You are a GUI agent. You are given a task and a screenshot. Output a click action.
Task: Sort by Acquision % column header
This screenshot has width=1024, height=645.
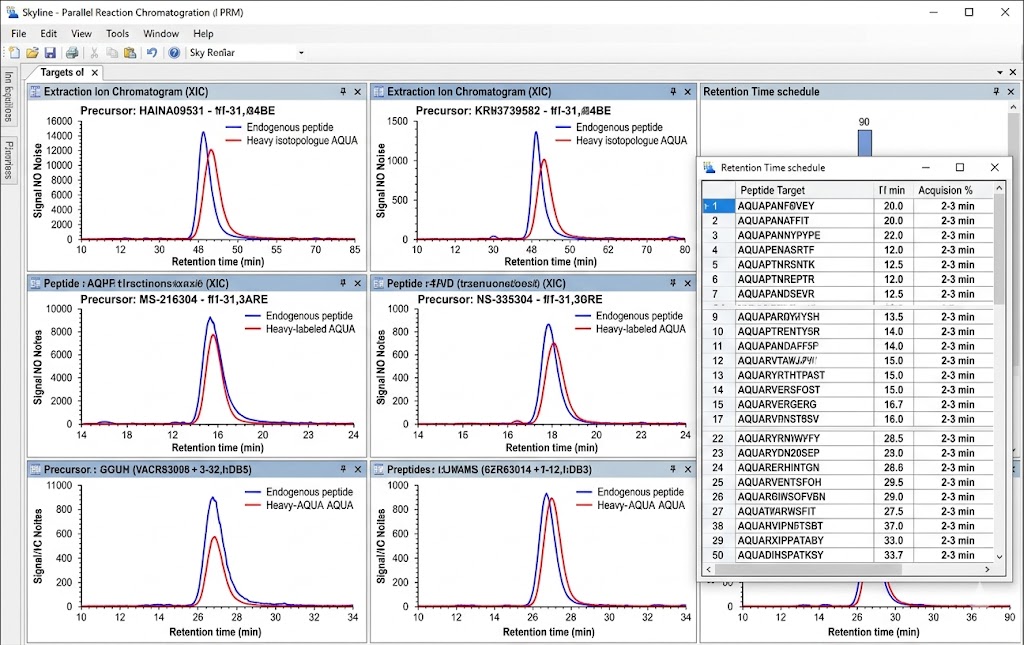tap(953, 190)
